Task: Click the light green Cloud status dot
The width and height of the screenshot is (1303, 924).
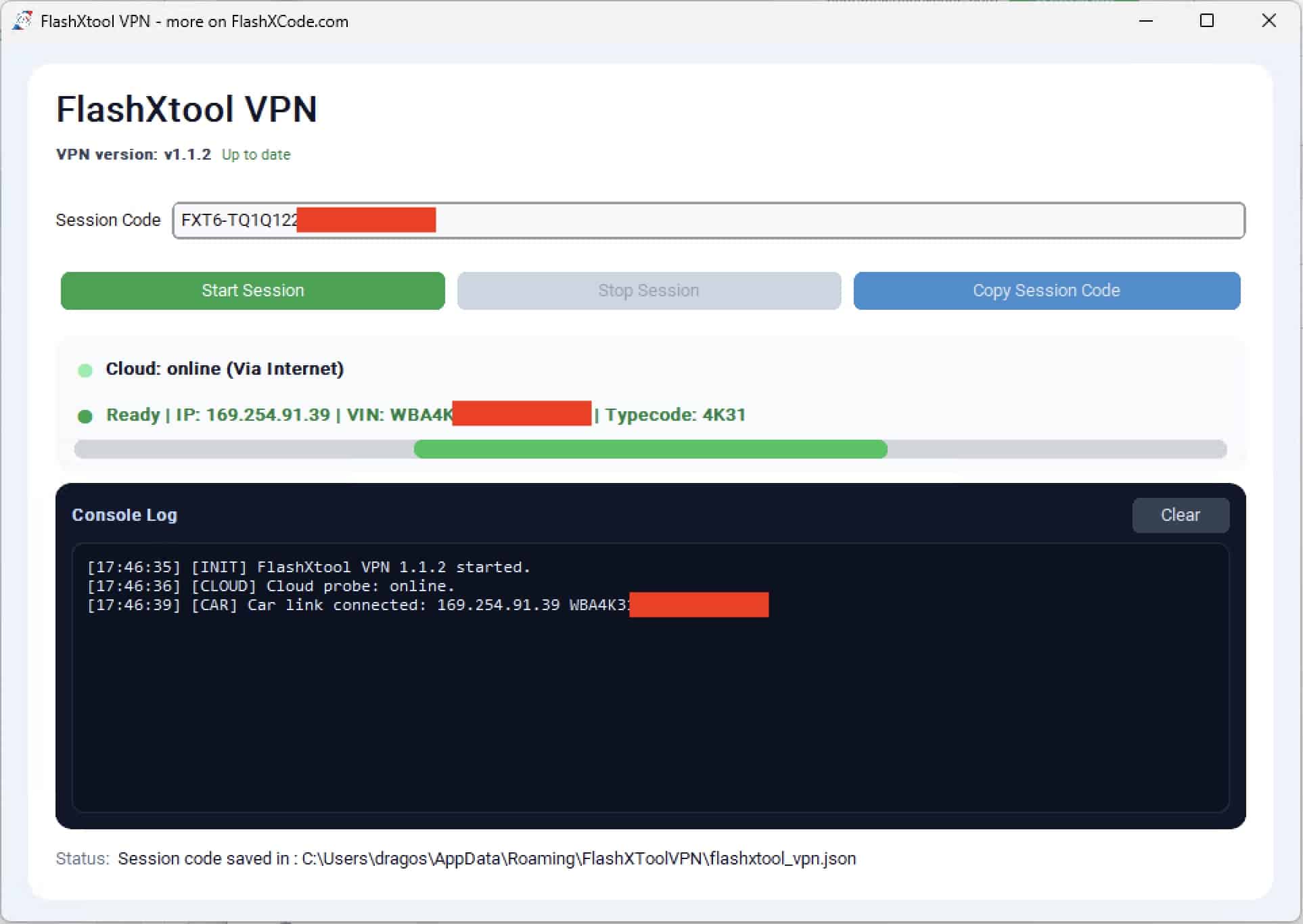Action: click(x=85, y=370)
